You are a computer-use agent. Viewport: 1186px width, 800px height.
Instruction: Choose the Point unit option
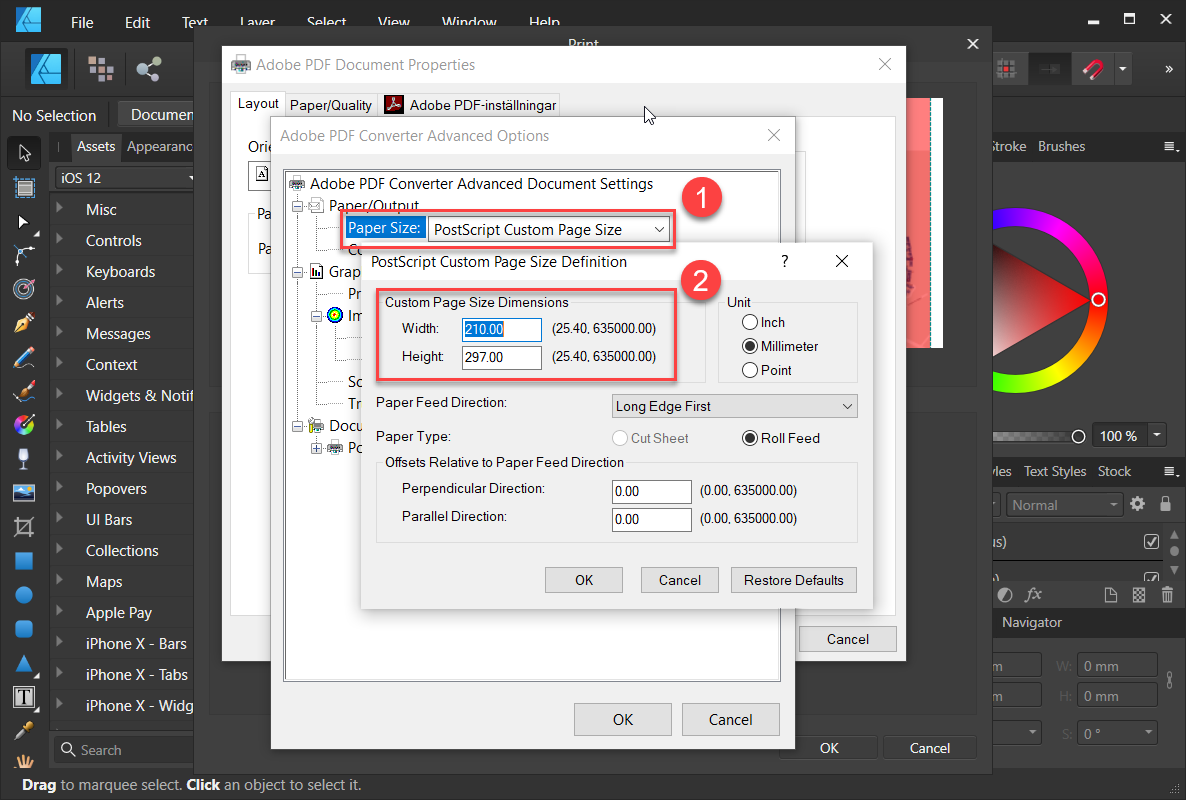[750, 370]
